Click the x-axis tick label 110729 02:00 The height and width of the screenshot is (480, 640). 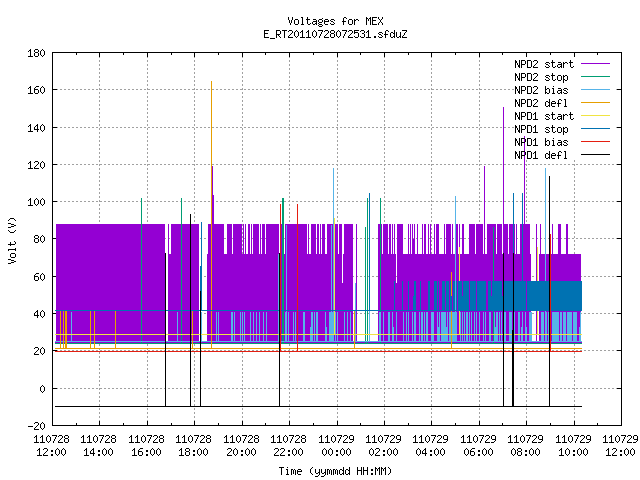point(383,446)
